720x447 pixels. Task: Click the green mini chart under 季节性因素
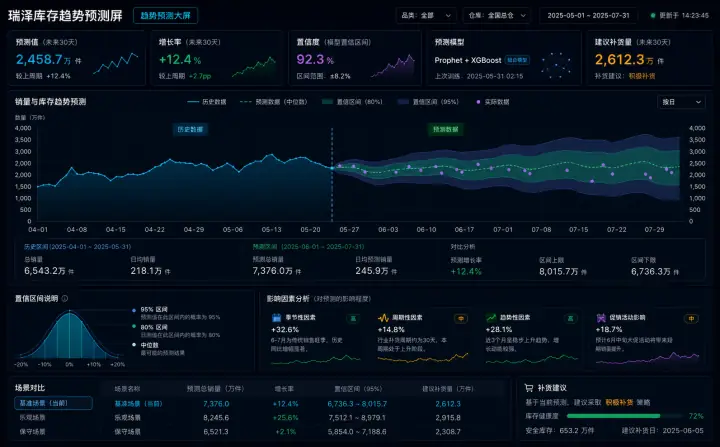(316, 359)
